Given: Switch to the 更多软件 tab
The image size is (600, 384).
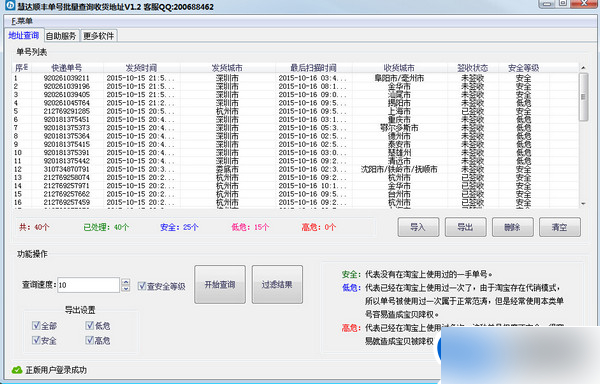Looking at the screenshot, I should click(99, 36).
